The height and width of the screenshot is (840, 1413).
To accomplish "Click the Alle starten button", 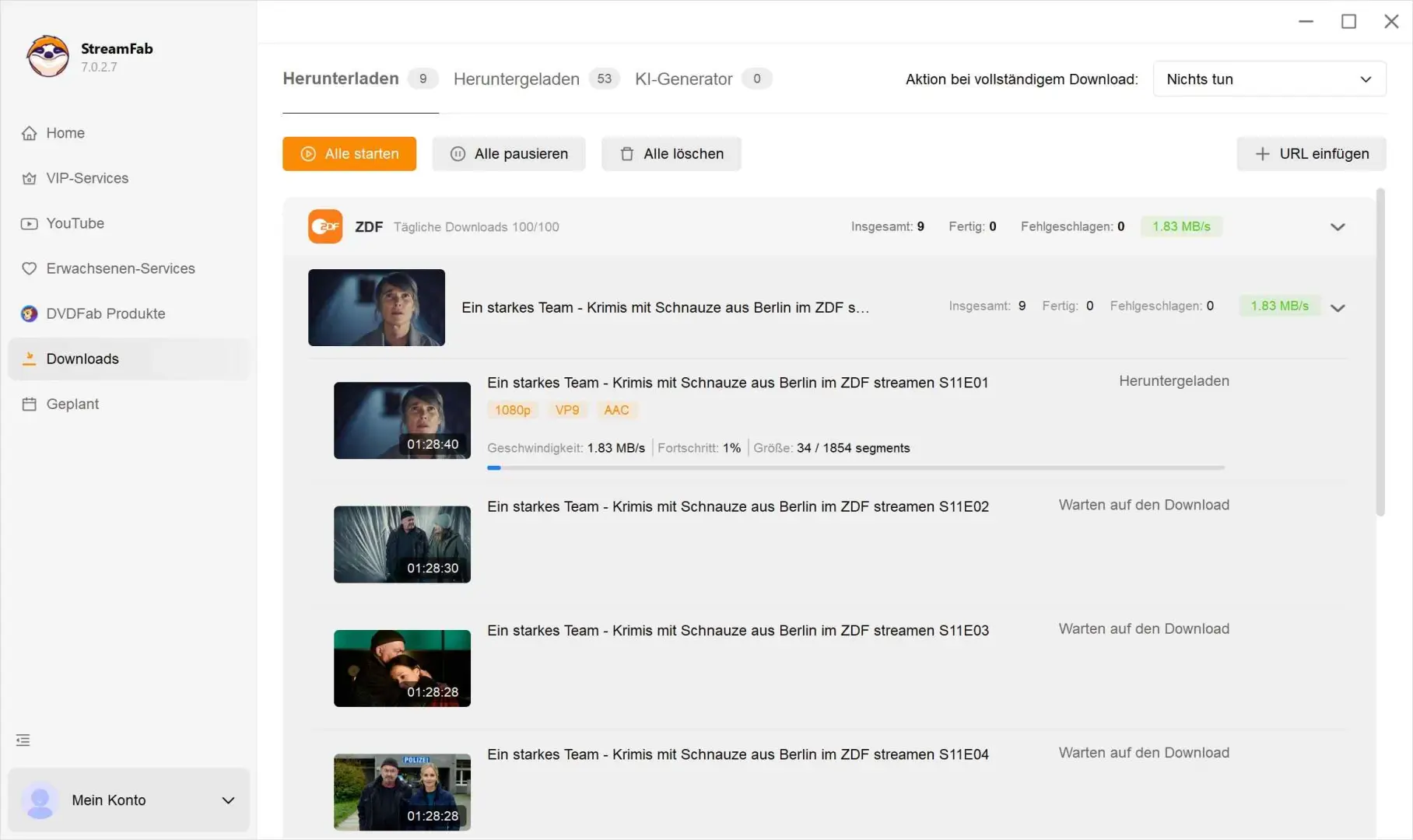I will click(349, 154).
